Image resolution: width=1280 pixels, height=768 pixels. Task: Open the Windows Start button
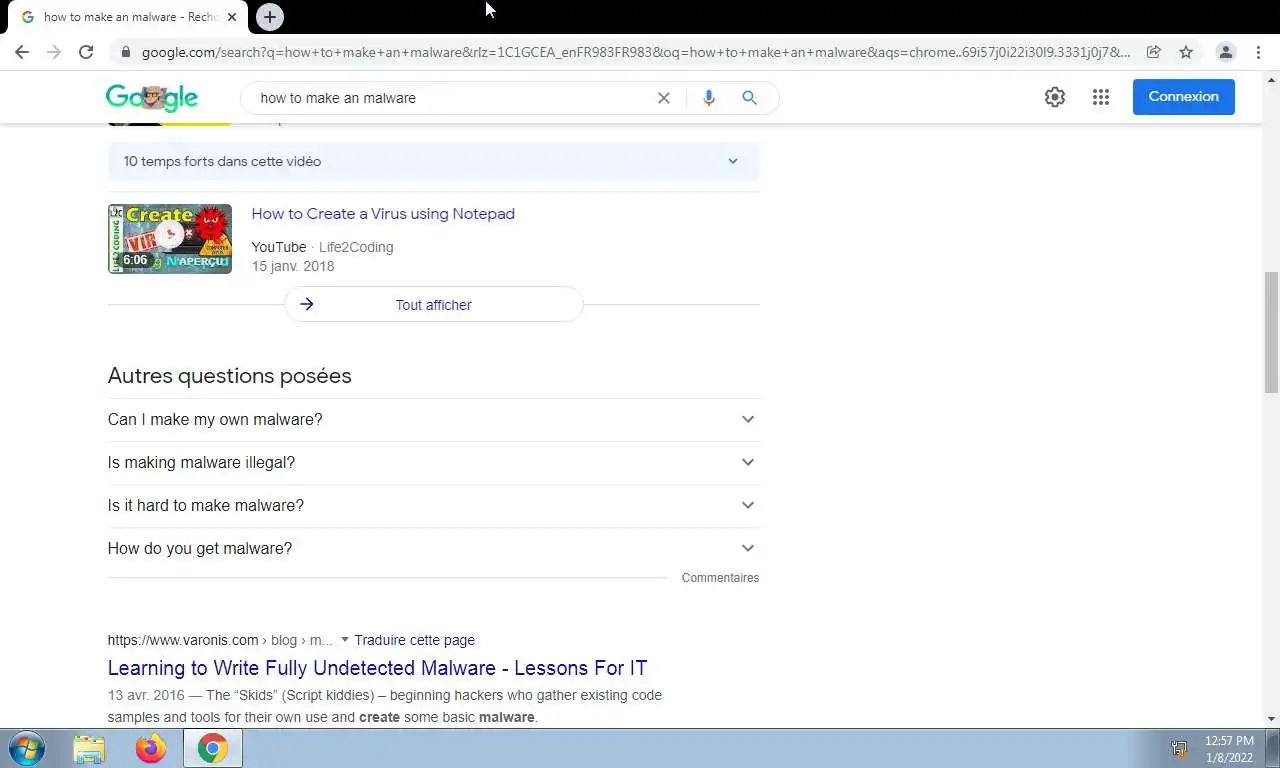[x=27, y=748]
